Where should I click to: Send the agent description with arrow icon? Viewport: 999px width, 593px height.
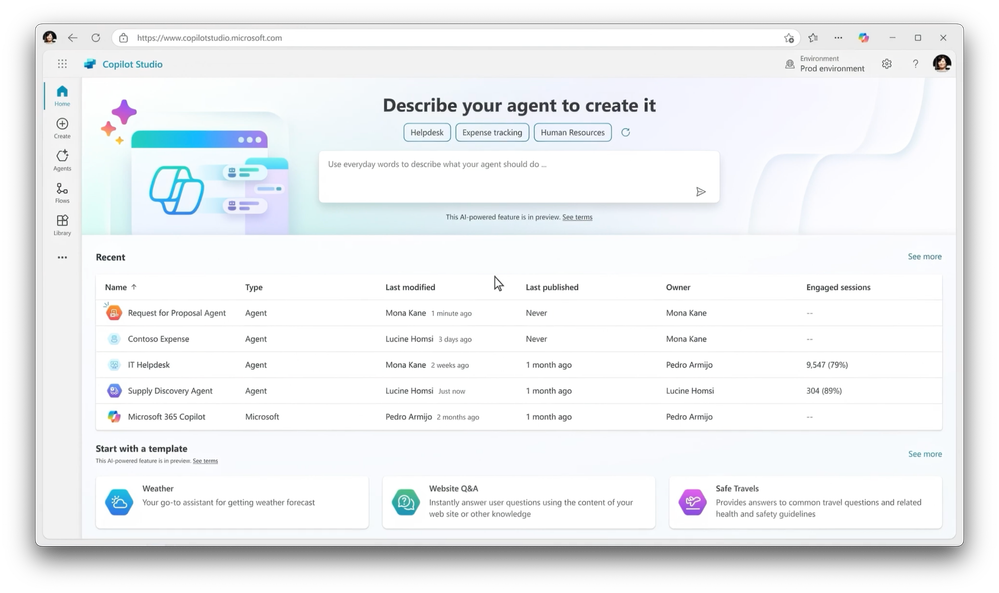[x=700, y=192]
